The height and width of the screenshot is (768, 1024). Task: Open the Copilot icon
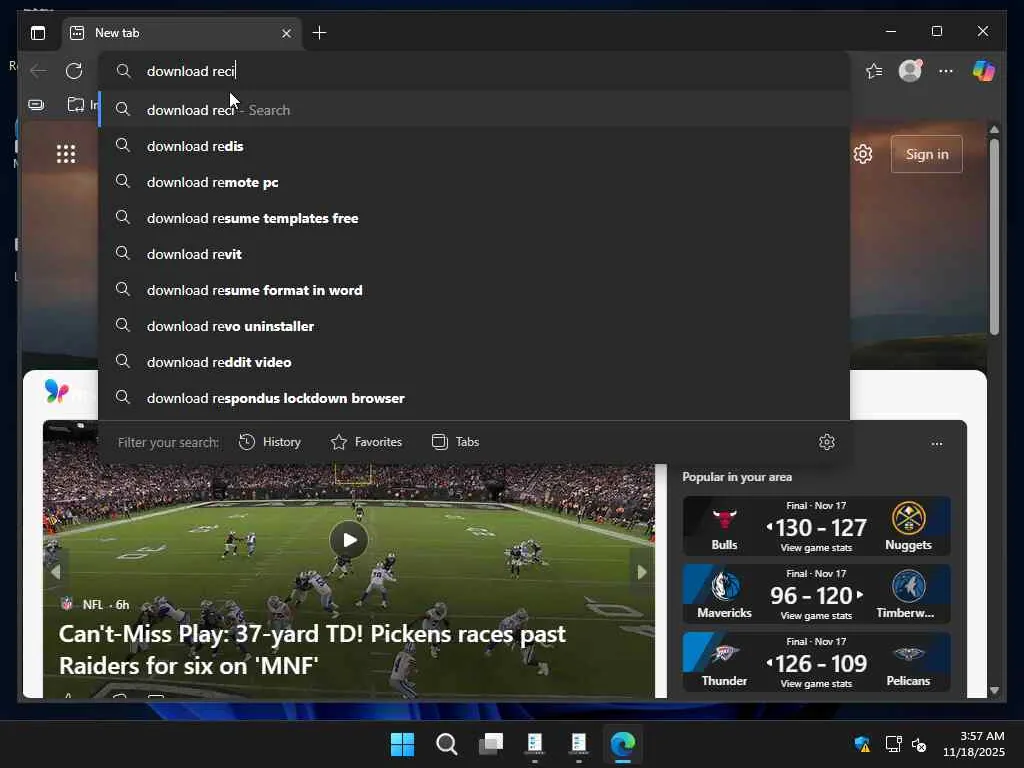click(x=984, y=70)
